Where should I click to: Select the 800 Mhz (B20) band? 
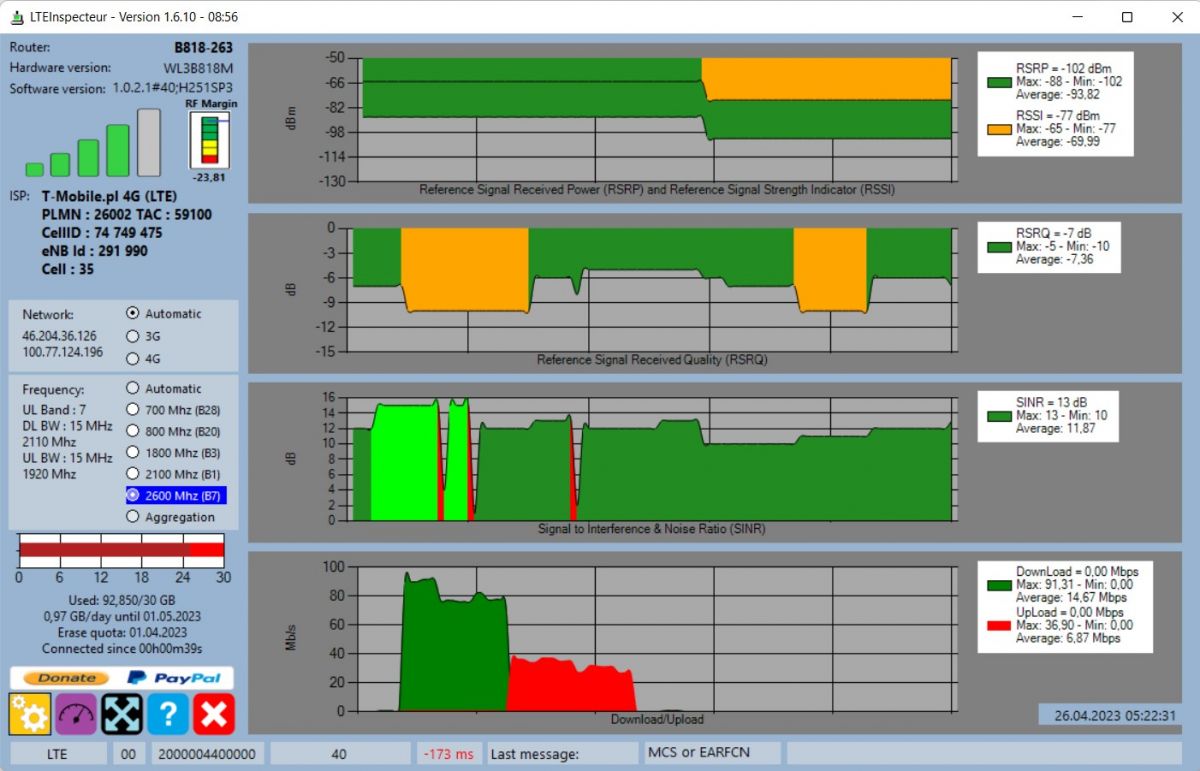click(x=133, y=431)
